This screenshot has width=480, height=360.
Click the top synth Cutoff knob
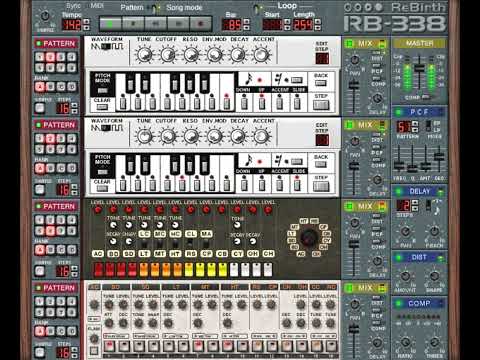(x=168, y=54)
